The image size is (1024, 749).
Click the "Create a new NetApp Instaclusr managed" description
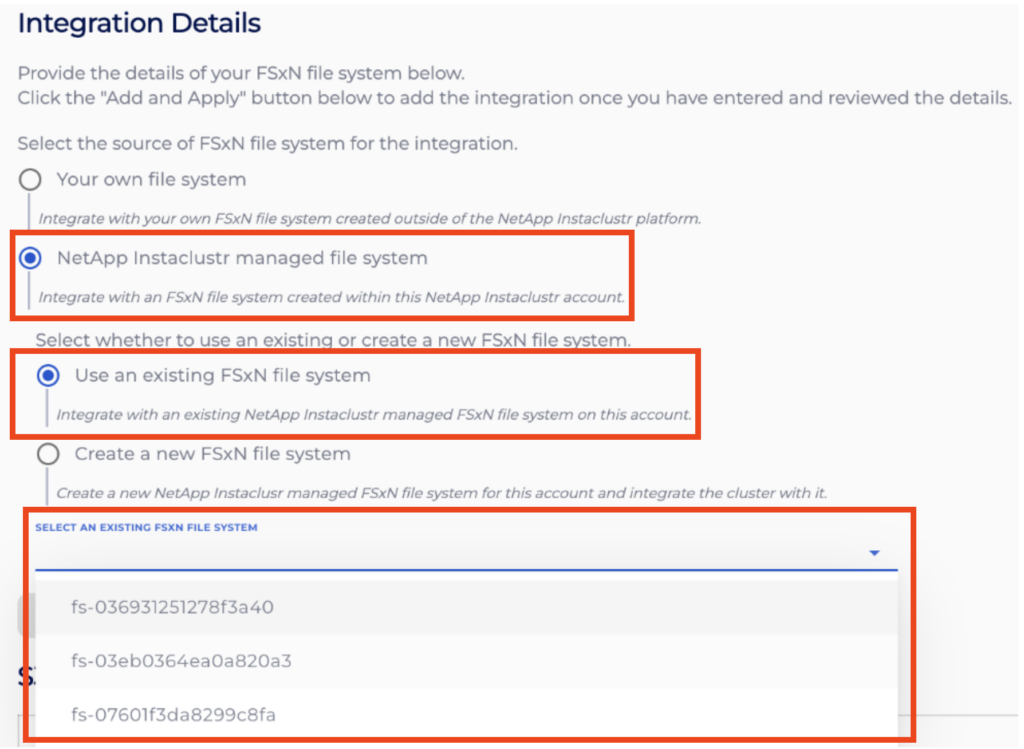tap(441, 493)
